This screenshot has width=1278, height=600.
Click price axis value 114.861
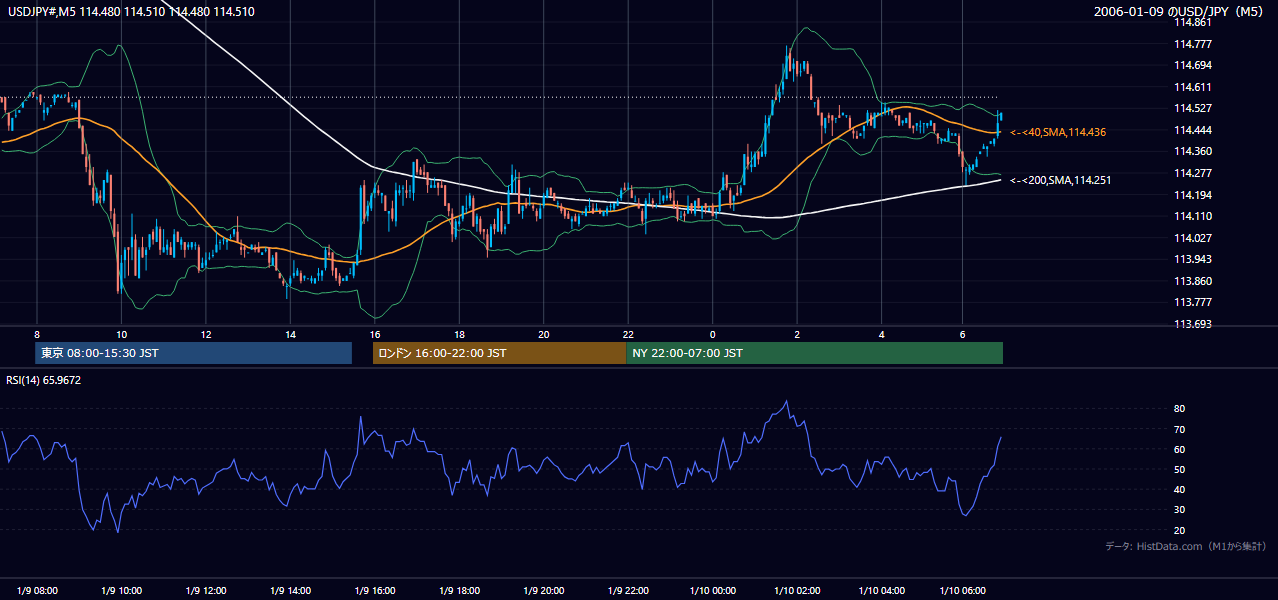pos(1192,22)
